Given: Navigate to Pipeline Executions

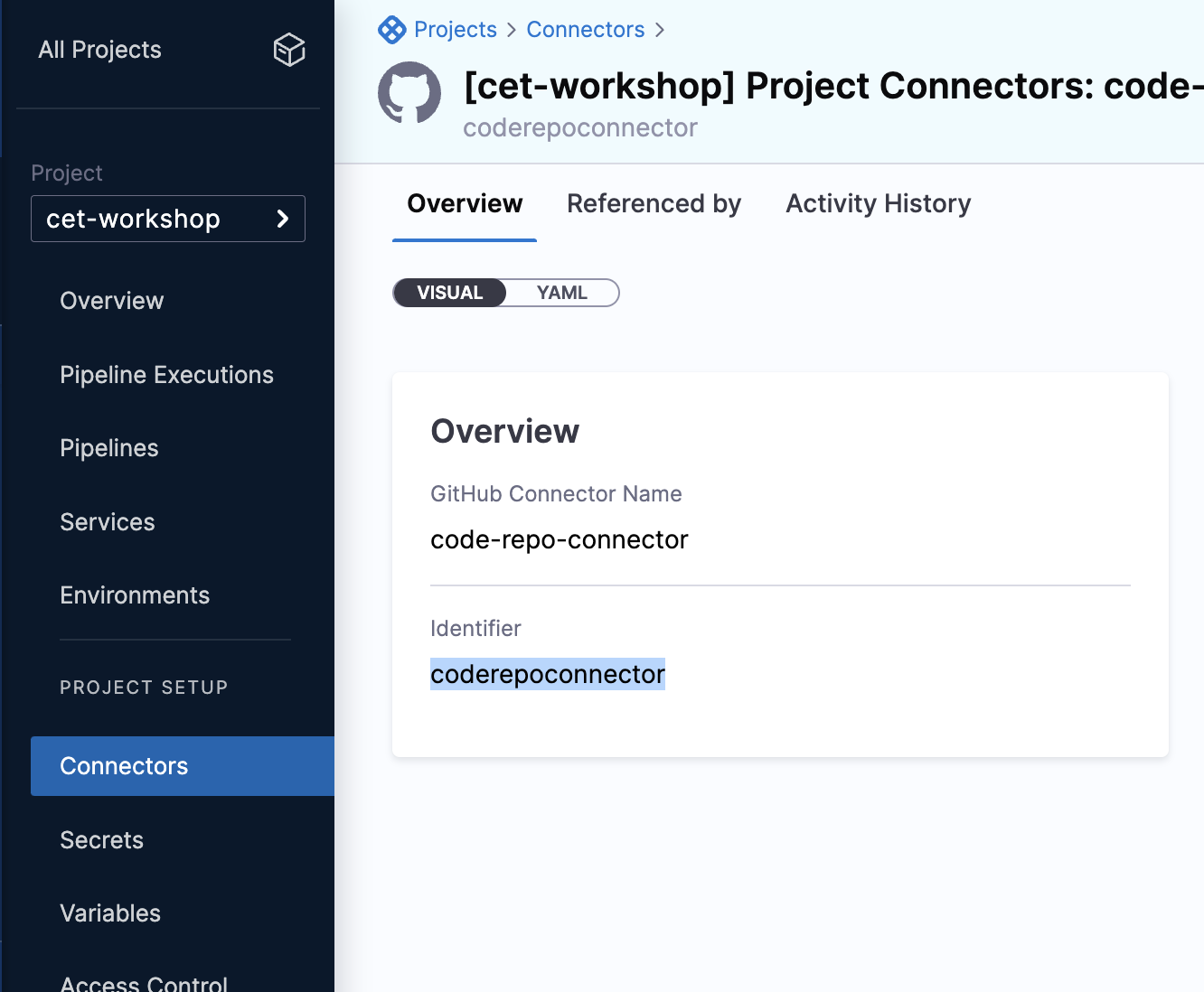Looking at the screenshot, I should (x=166, y=375).
